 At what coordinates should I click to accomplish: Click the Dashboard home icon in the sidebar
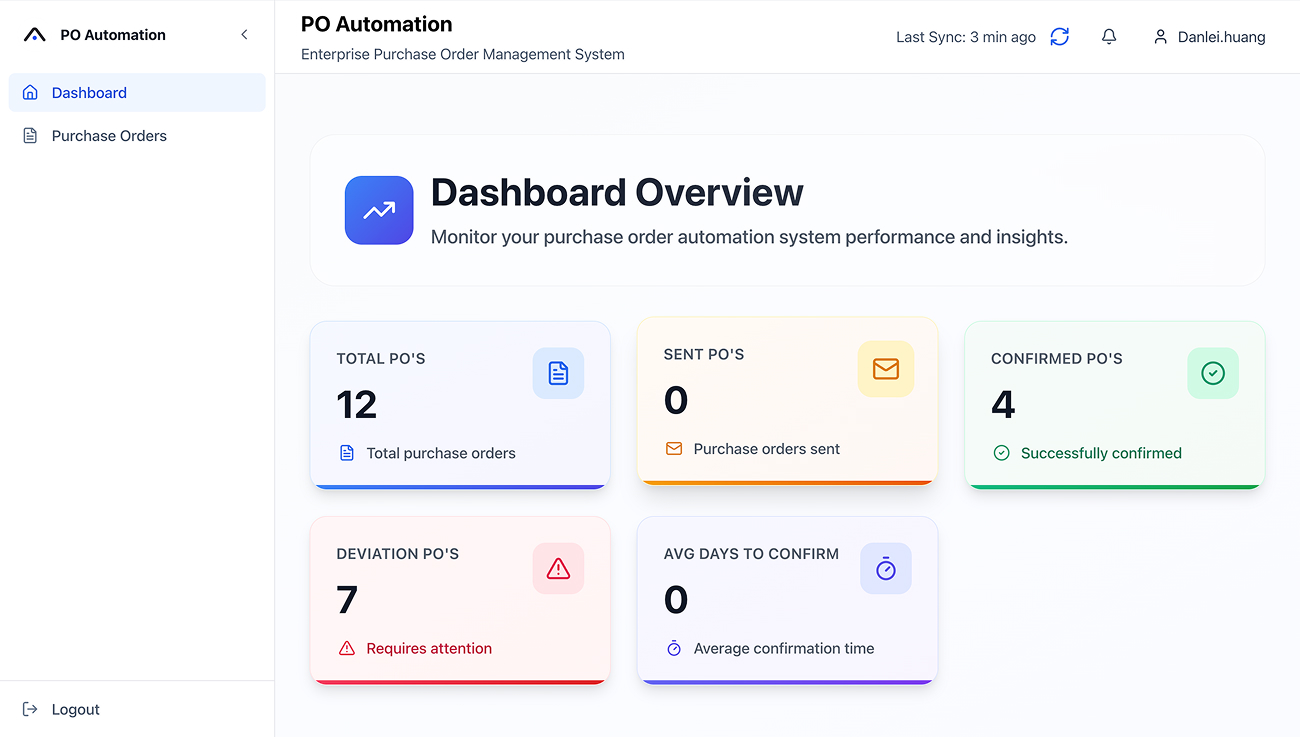(x=30, y=92)
